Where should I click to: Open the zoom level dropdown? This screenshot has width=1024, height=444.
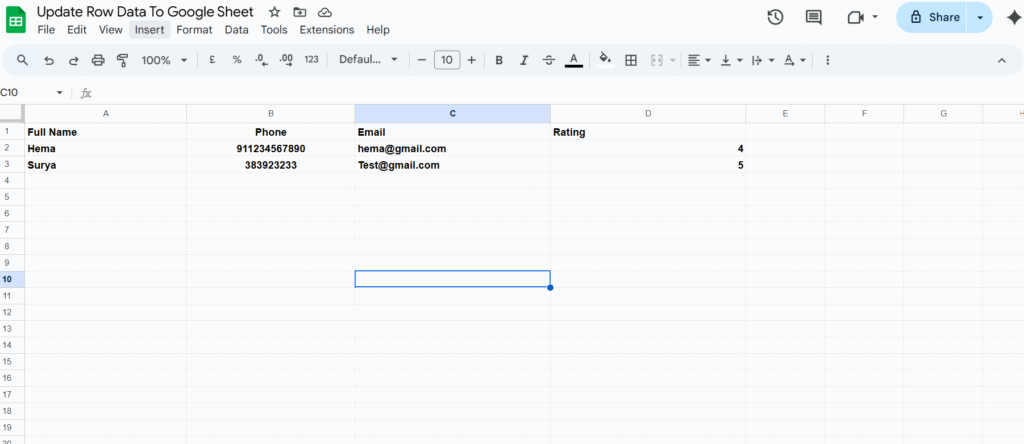(x=164, y=60)
